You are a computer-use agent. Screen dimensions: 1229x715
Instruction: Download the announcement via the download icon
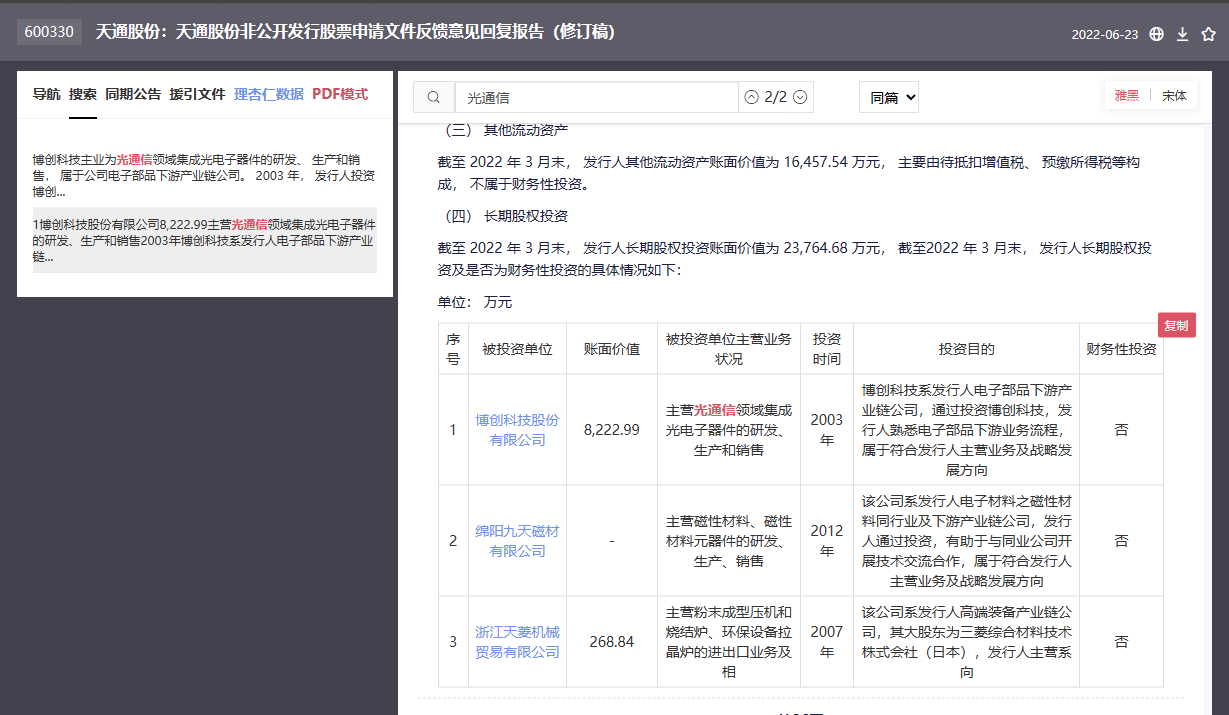(x=1183, y=32)
